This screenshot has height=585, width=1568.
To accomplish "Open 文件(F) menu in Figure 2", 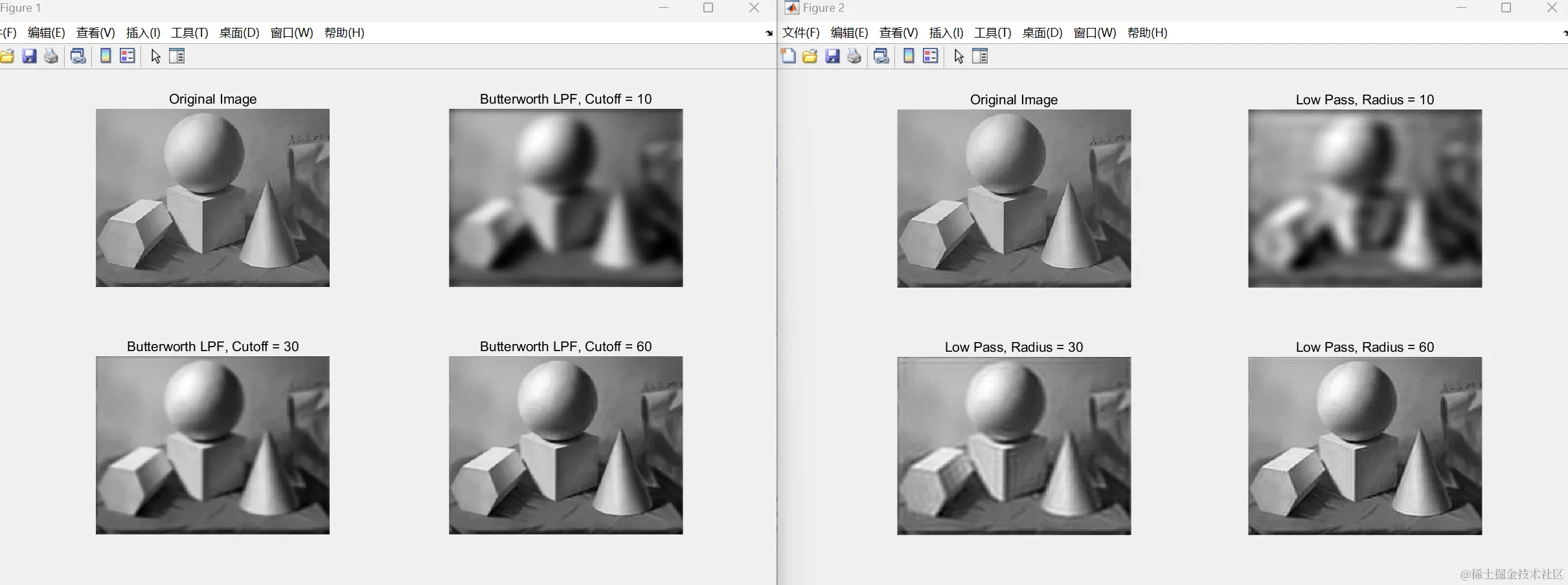I will click(x=801, y=32).
